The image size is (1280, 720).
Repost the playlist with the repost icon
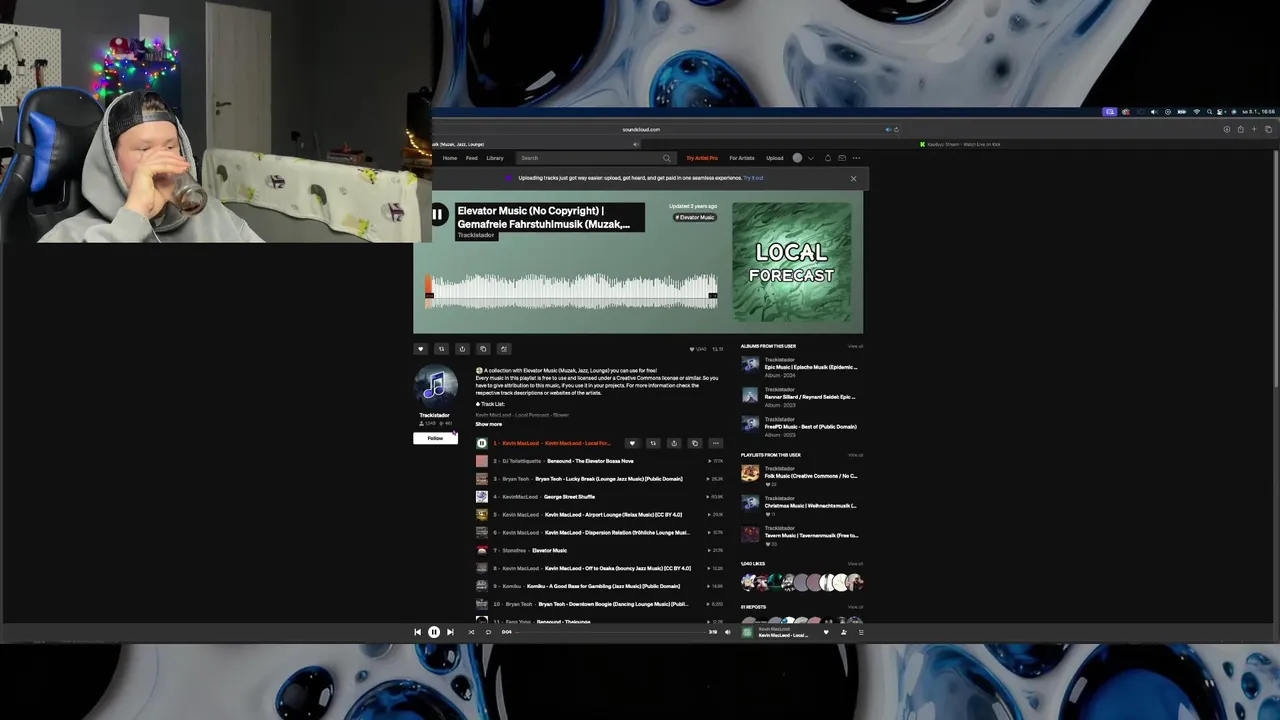click(x=441, y=349)
